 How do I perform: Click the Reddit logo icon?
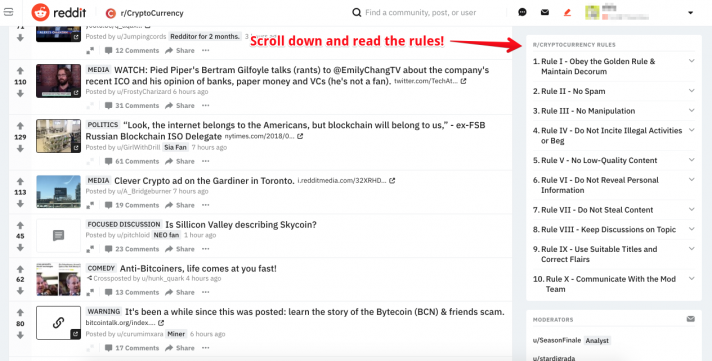(x=40, y=13)
